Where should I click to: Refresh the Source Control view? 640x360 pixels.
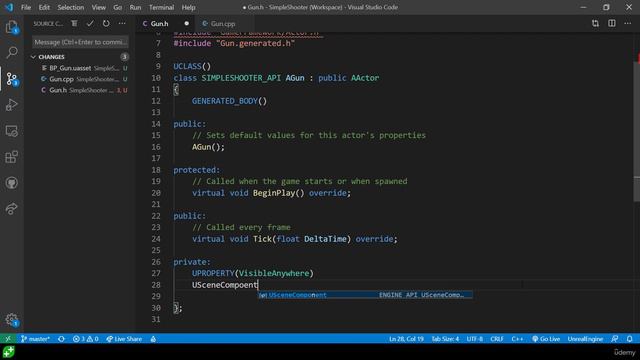point(106,24)
